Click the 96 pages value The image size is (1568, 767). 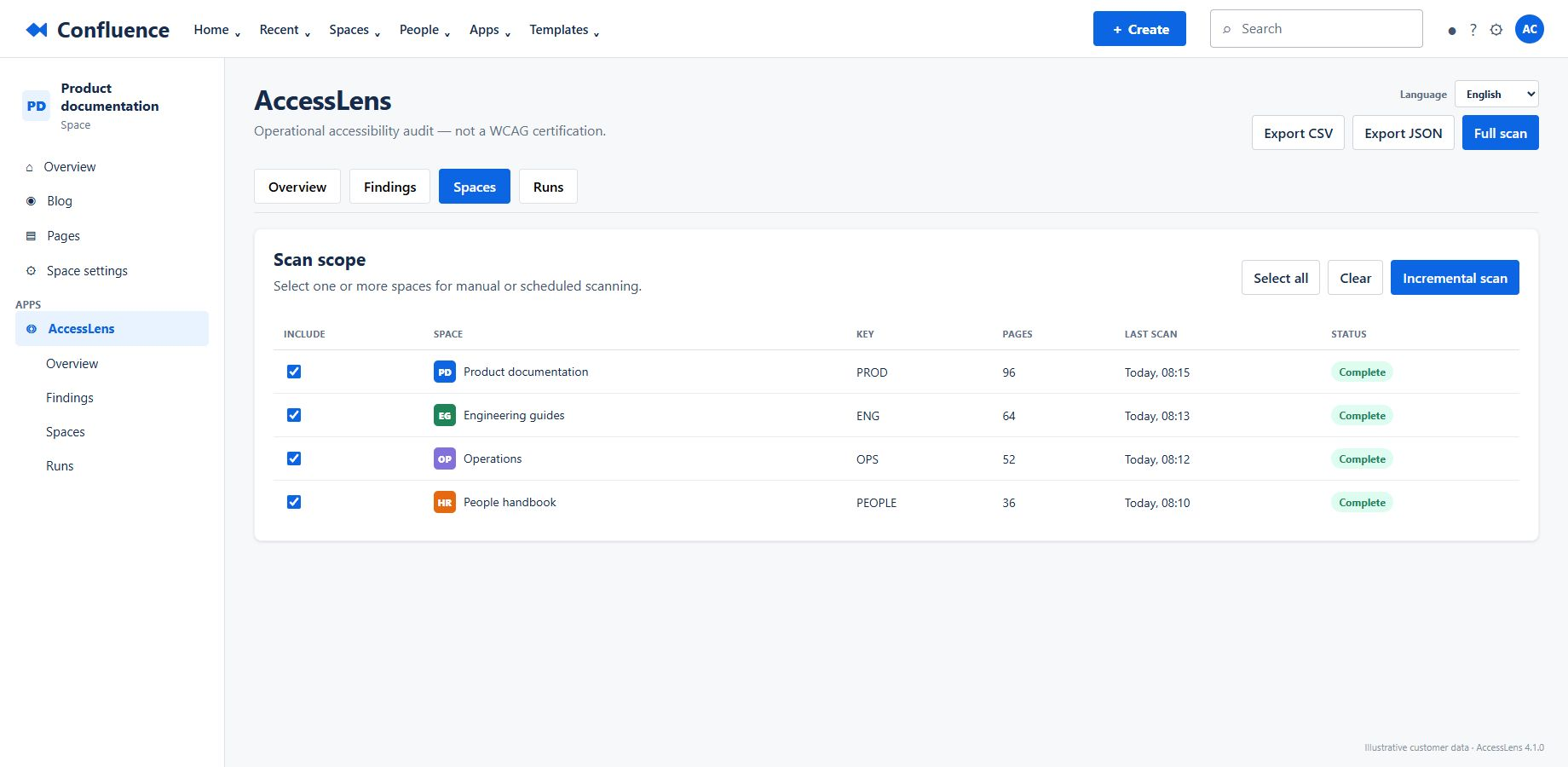tap(1009, 372)
